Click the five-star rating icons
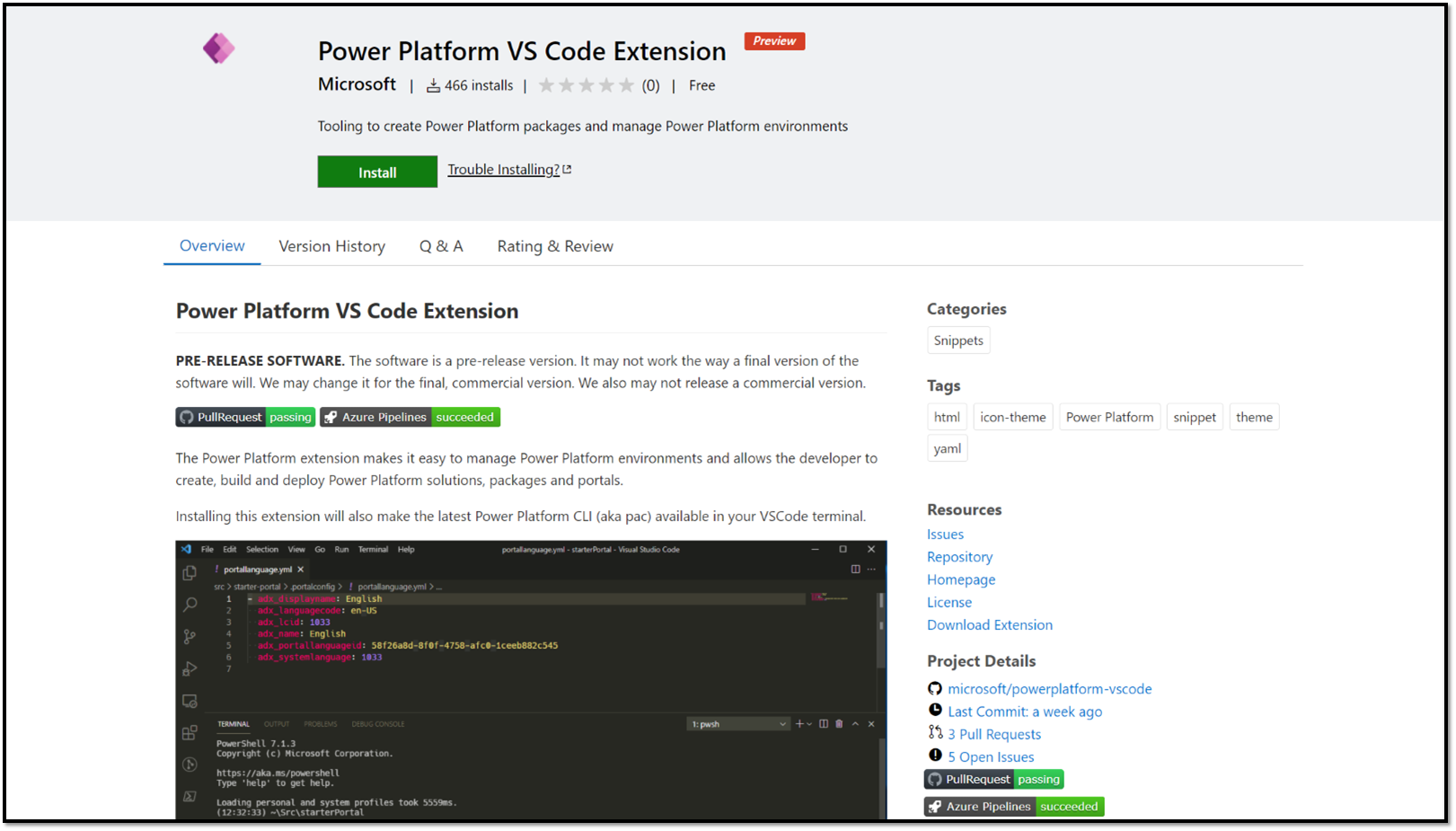 [586, 85]
